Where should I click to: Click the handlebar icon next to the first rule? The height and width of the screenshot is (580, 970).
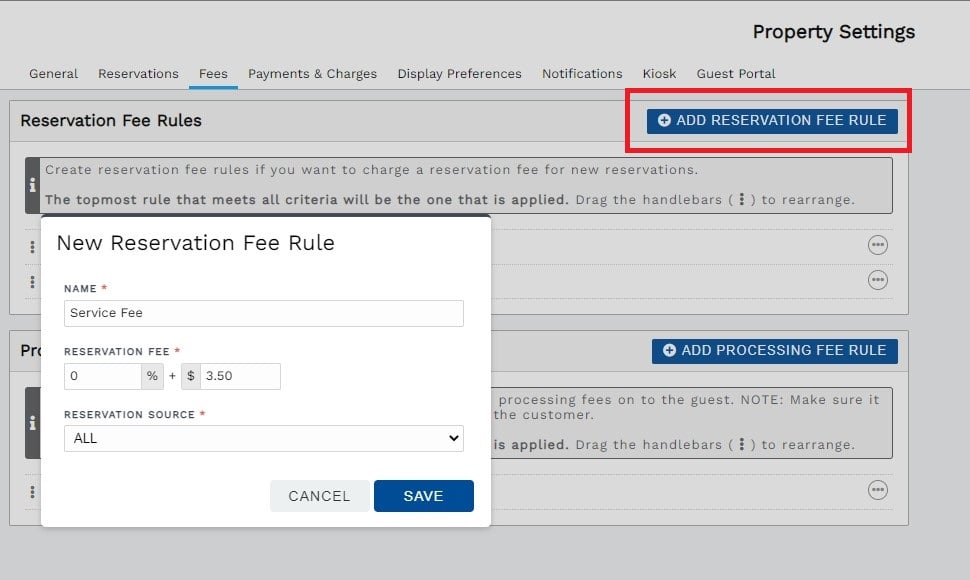[x=33, y=245]
